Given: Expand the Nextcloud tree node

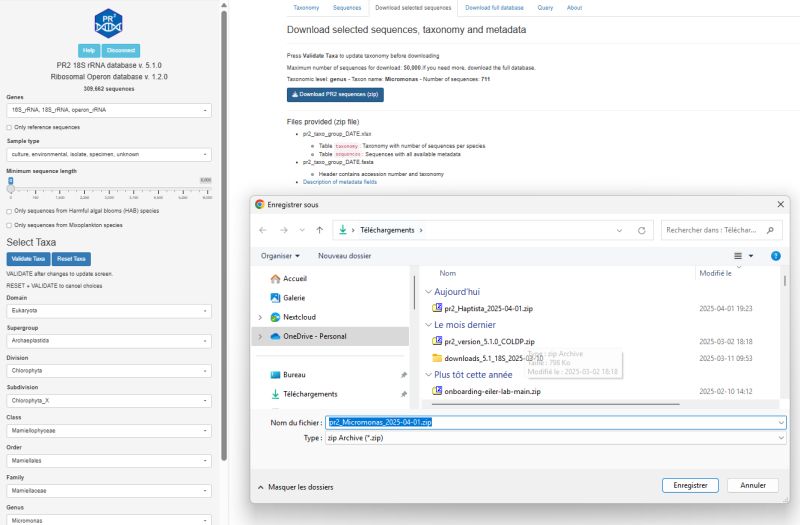Looking at the screenshot, I should coord(260,317).
